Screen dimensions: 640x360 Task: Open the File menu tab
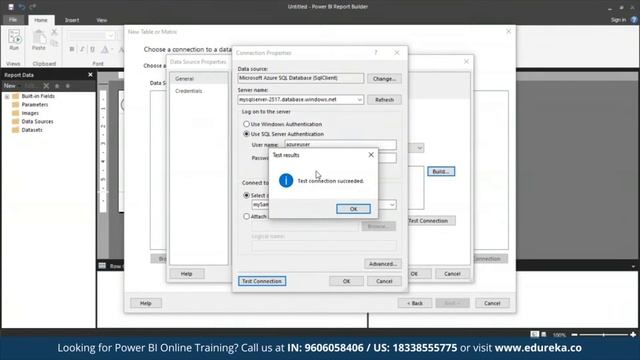(x=13, y=20)
